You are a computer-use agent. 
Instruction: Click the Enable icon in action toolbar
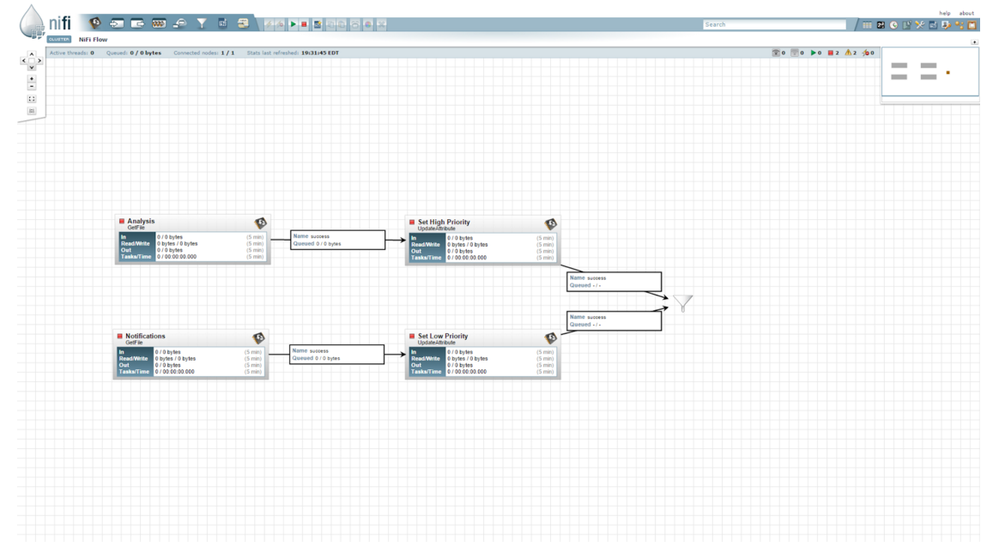pos(269,24)
